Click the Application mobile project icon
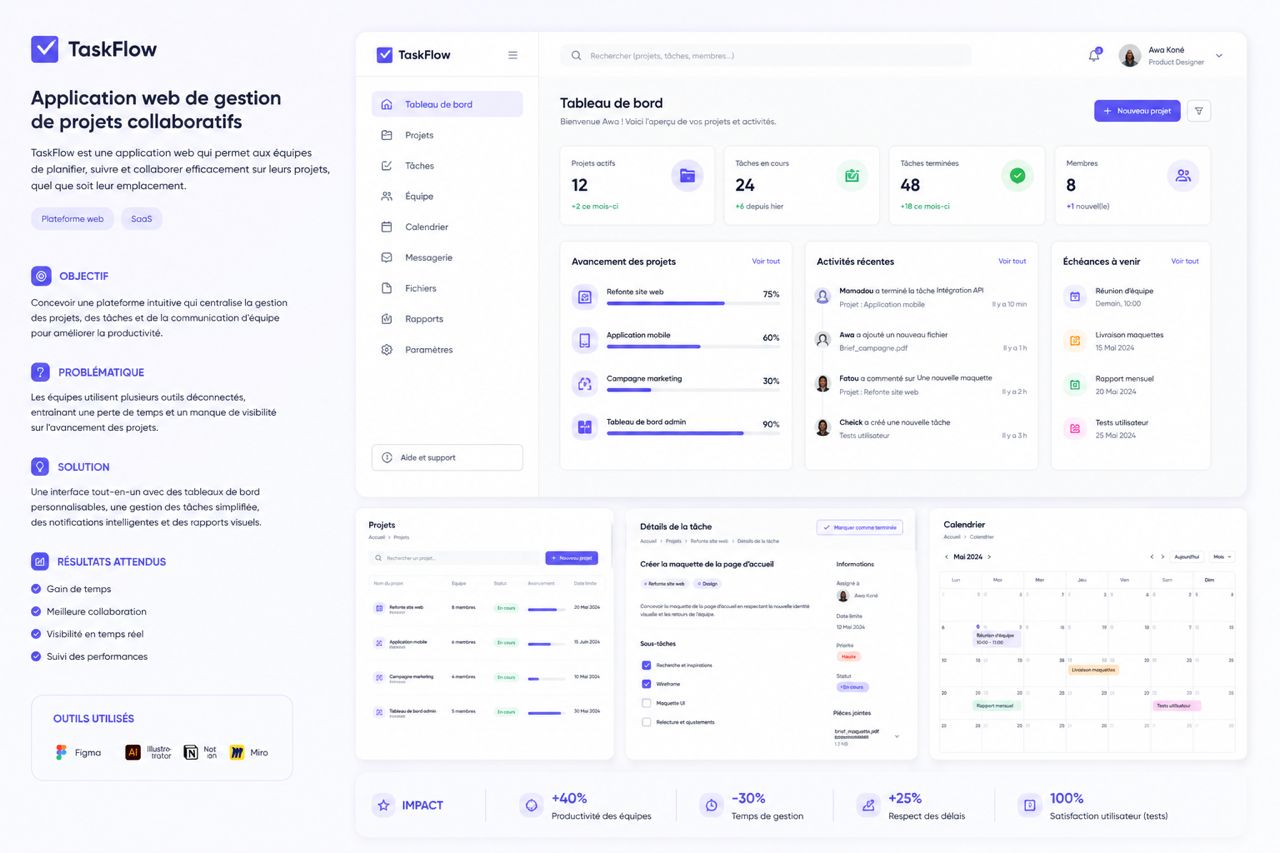This screenshot has height=853, width=1280. point(585,340)
